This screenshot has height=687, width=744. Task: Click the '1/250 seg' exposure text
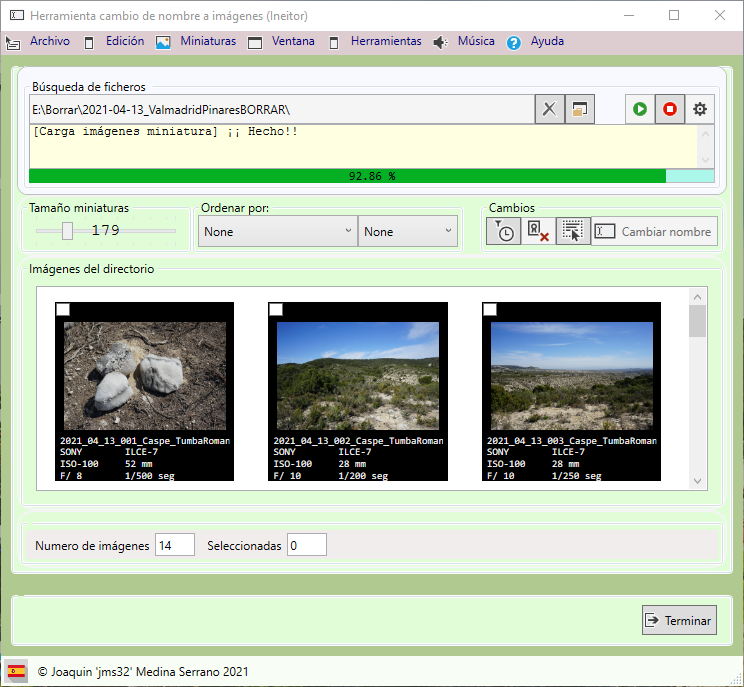577,475
